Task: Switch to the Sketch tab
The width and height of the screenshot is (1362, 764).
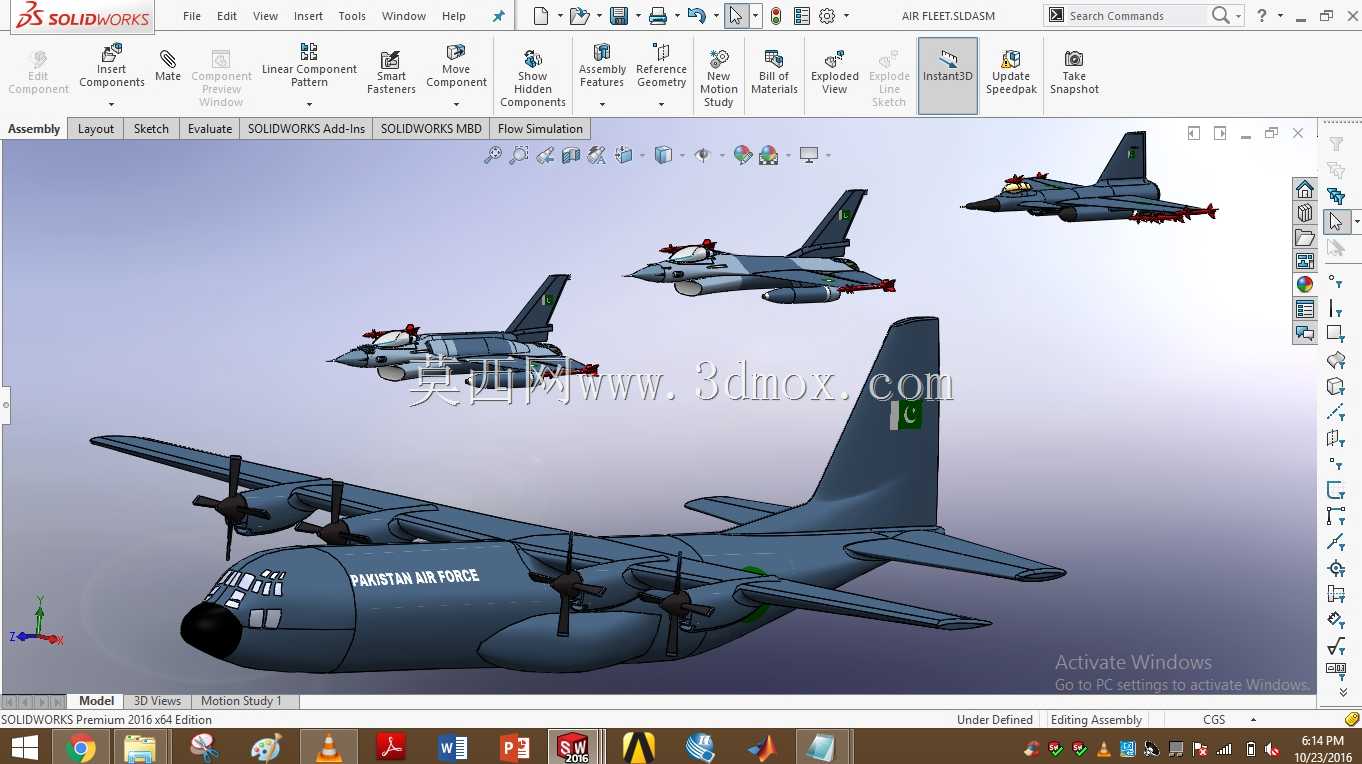Action: tap(151, 129)
